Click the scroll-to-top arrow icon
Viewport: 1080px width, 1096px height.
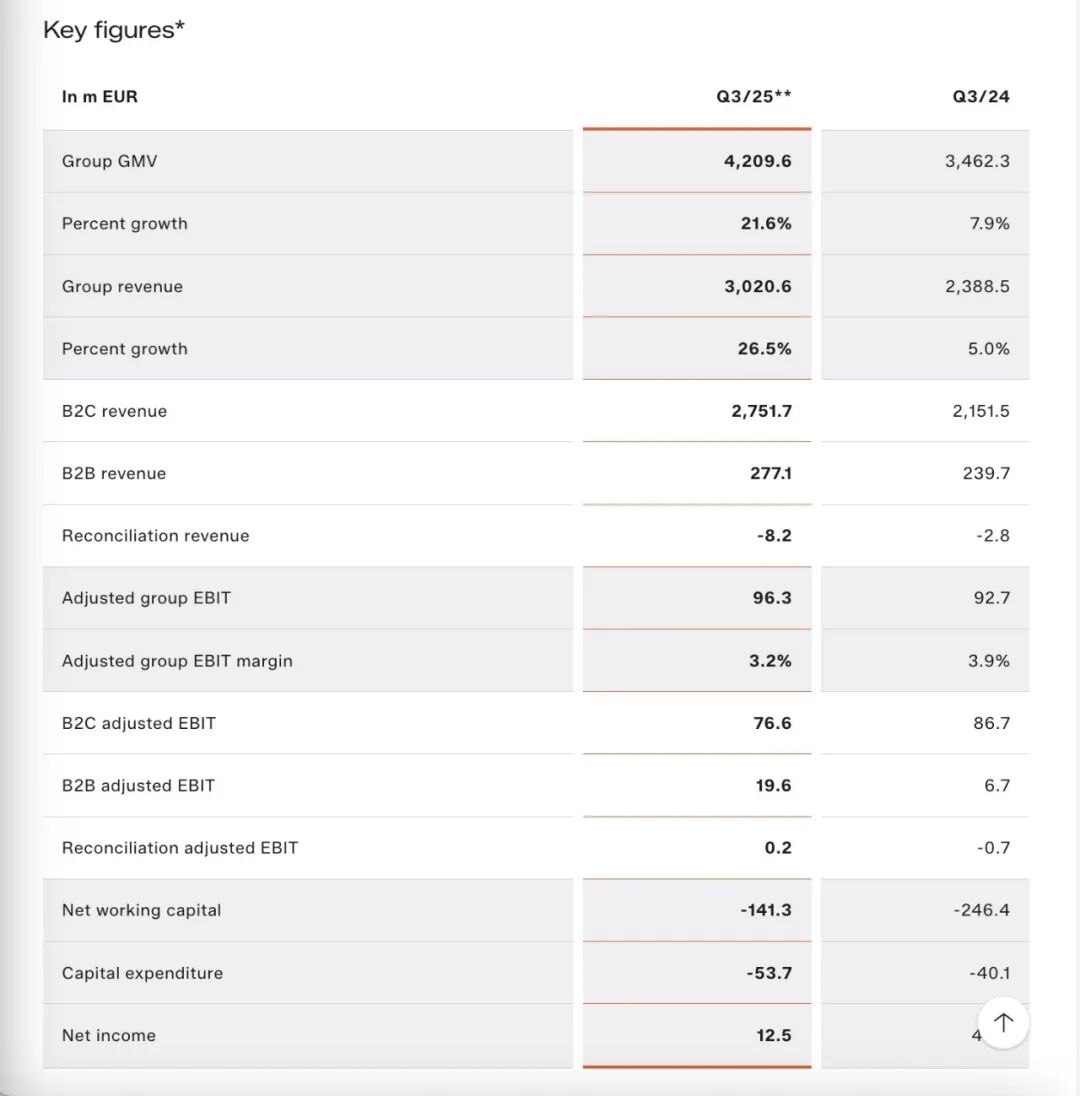click(1002, 1022)
